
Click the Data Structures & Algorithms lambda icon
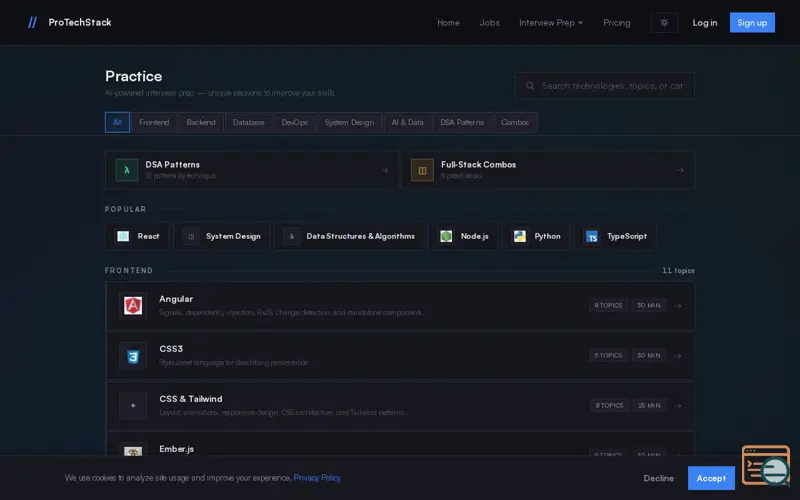coord(291,236)
